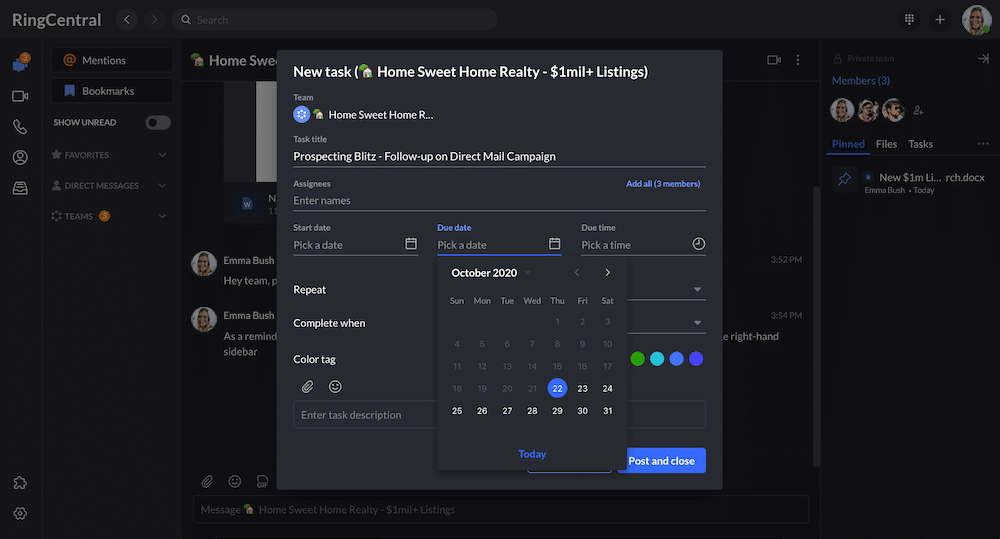1000x539 pixels.
Task: Expand the Direct Messages section
Action: click(162, 186)
